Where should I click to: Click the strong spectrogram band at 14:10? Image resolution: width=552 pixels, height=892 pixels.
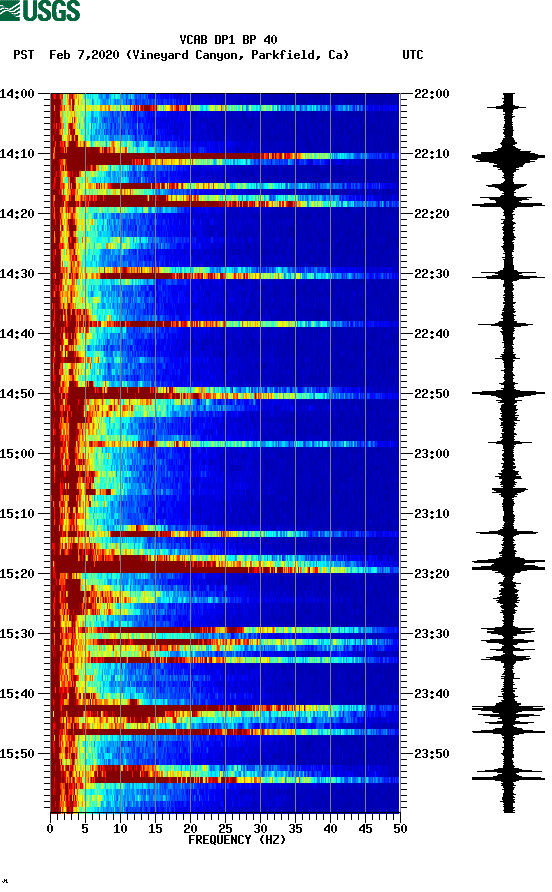click(x=225, y=156)
